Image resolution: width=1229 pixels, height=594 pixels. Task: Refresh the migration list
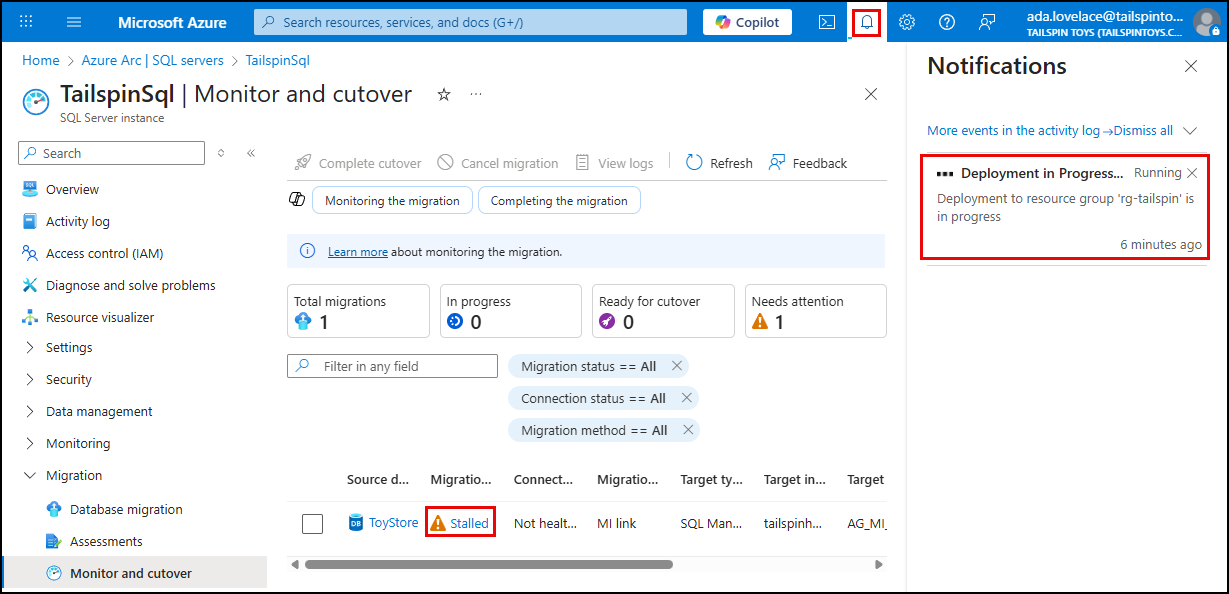point(718,162)
